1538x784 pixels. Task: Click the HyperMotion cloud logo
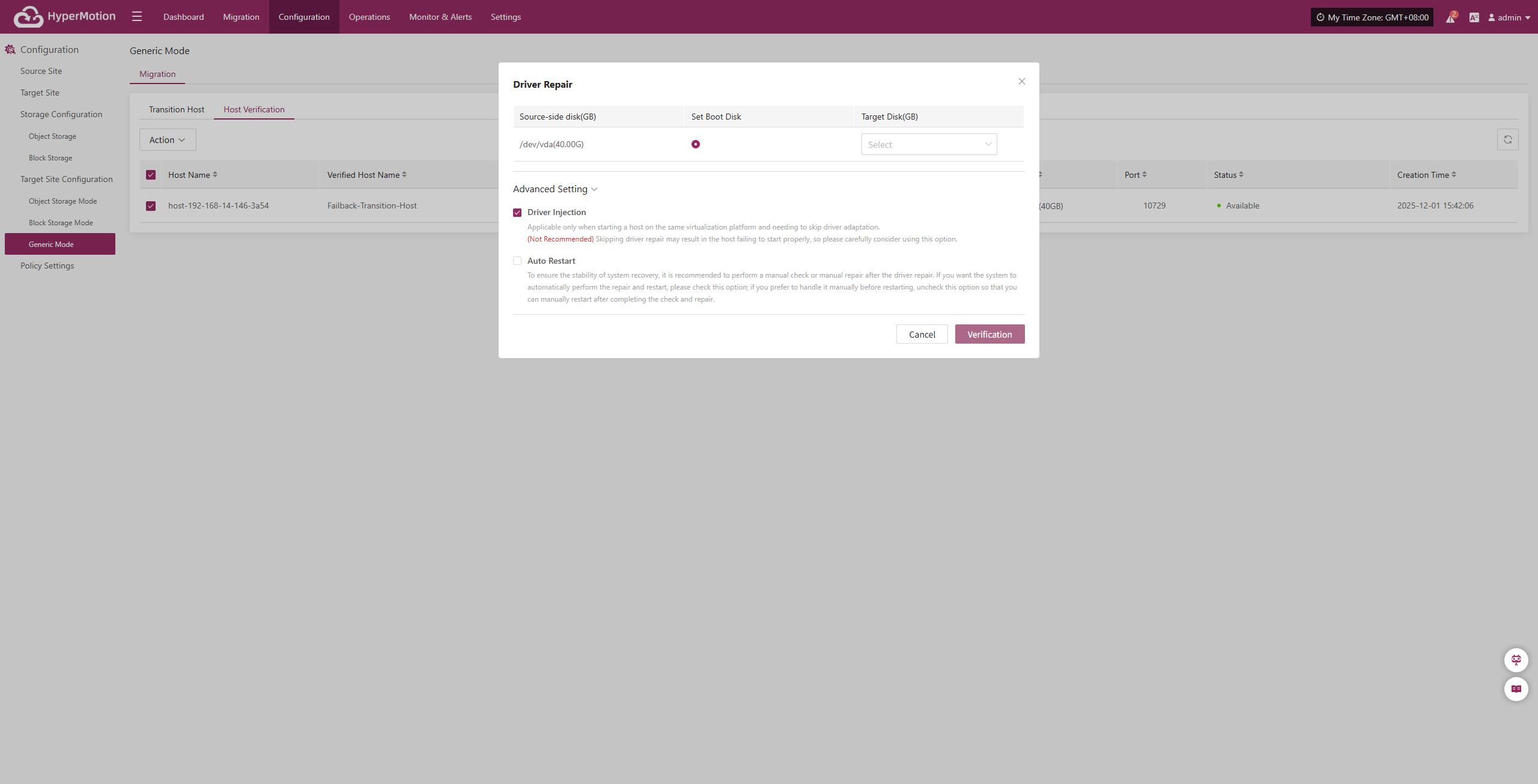[x=28, y=17]
